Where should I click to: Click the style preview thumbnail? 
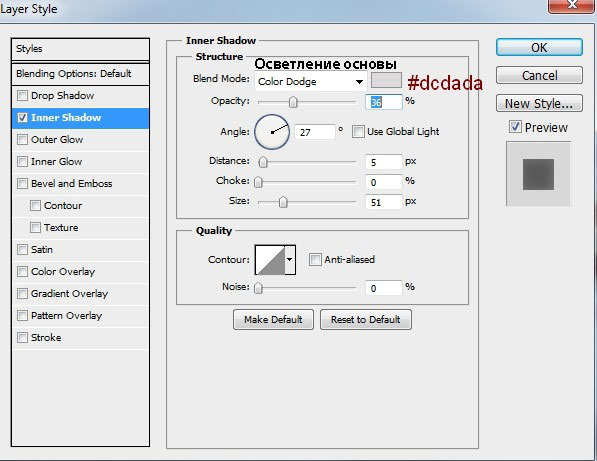point(538,174)
